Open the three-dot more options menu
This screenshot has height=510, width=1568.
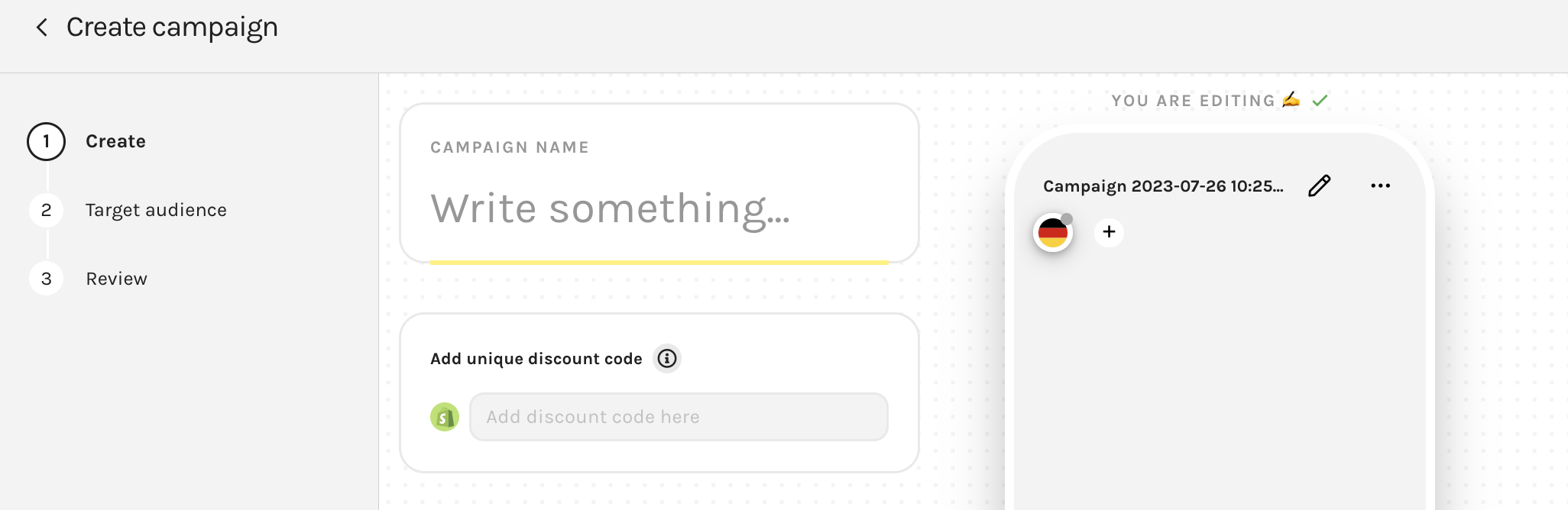tap(1380, 186)
